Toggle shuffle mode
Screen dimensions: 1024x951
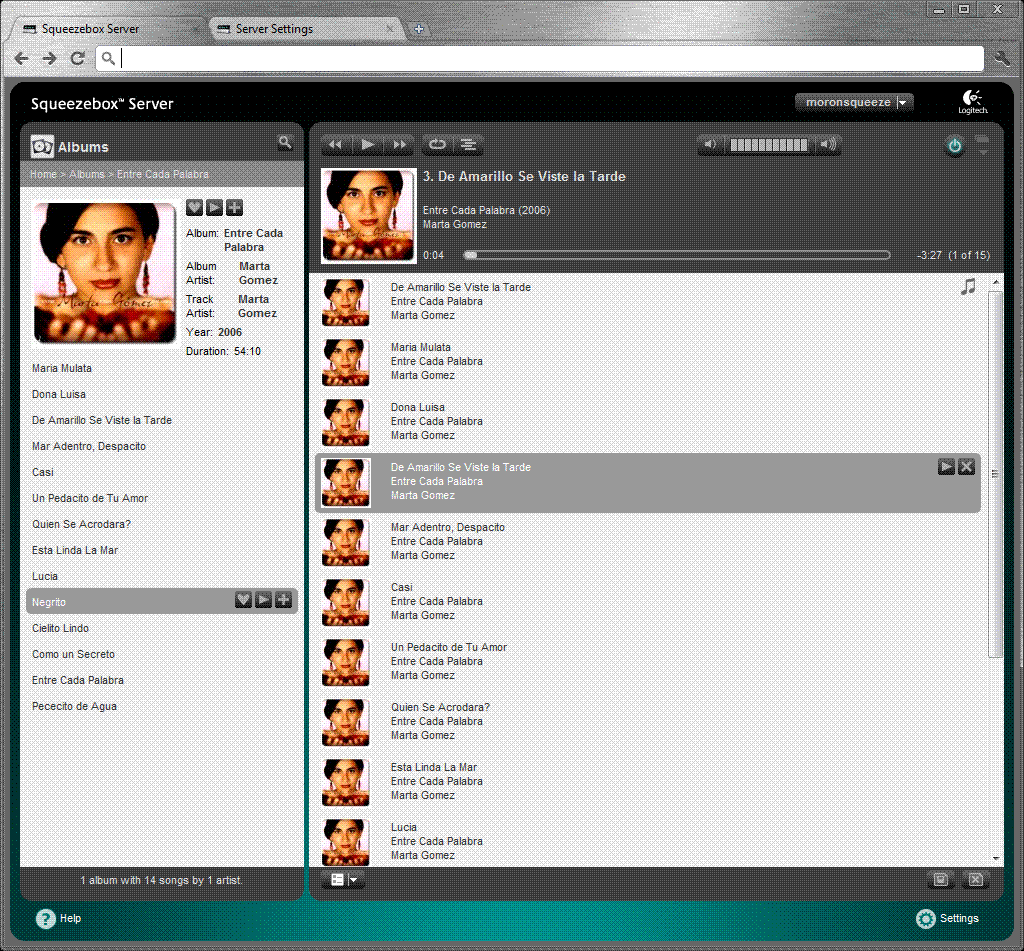[x=468, y=145]
